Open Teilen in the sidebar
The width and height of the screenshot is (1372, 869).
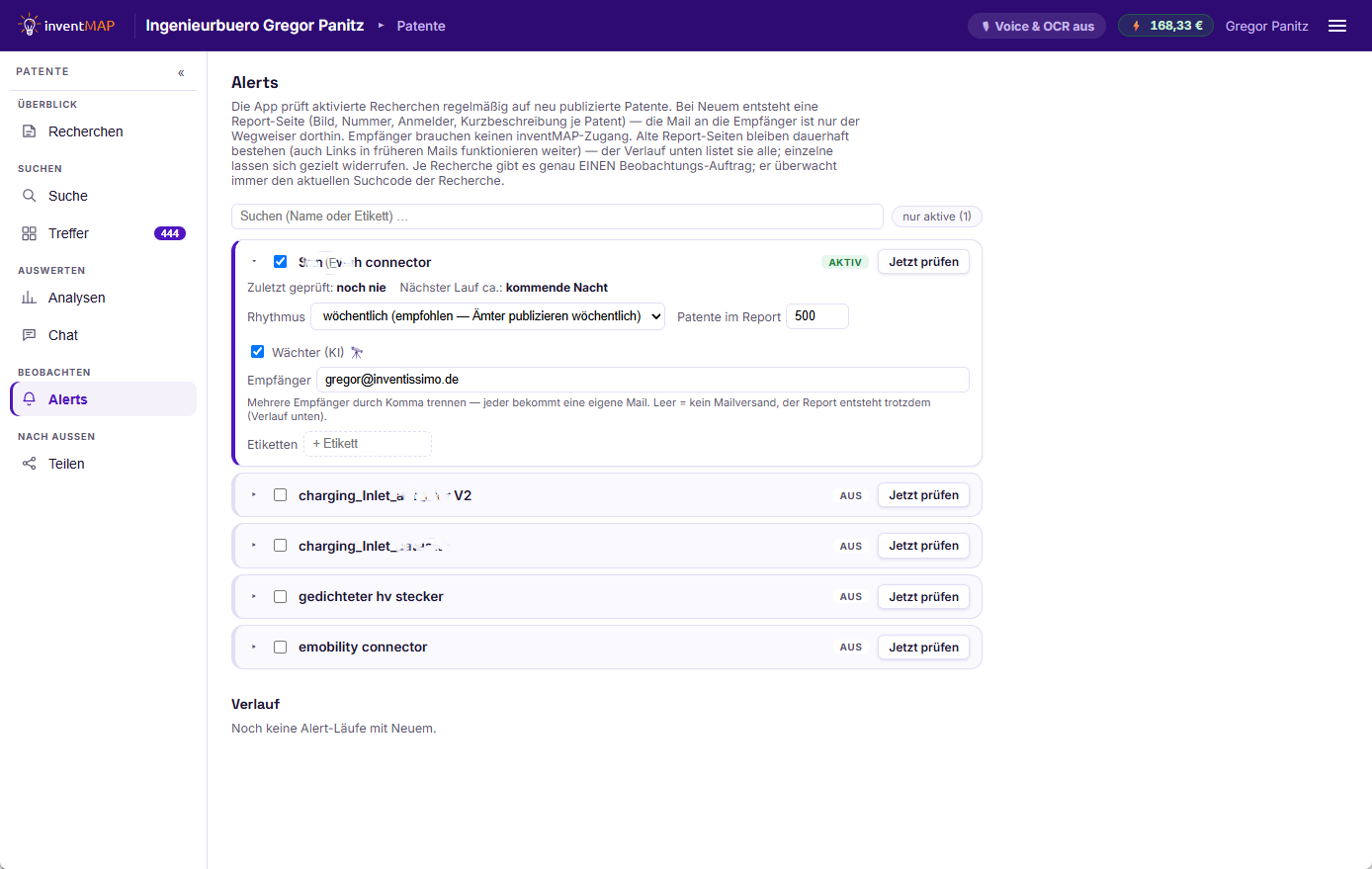(x=104, y=464)
